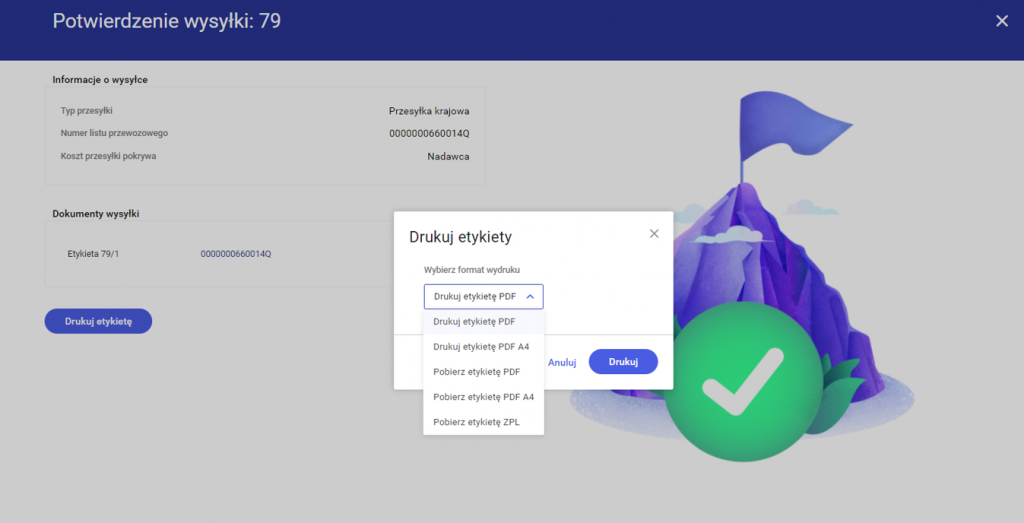The height and width of the screenshot is (523, 1024).
Task: Click the Dokumenty wysyłki heading
Action: (95, 214)
